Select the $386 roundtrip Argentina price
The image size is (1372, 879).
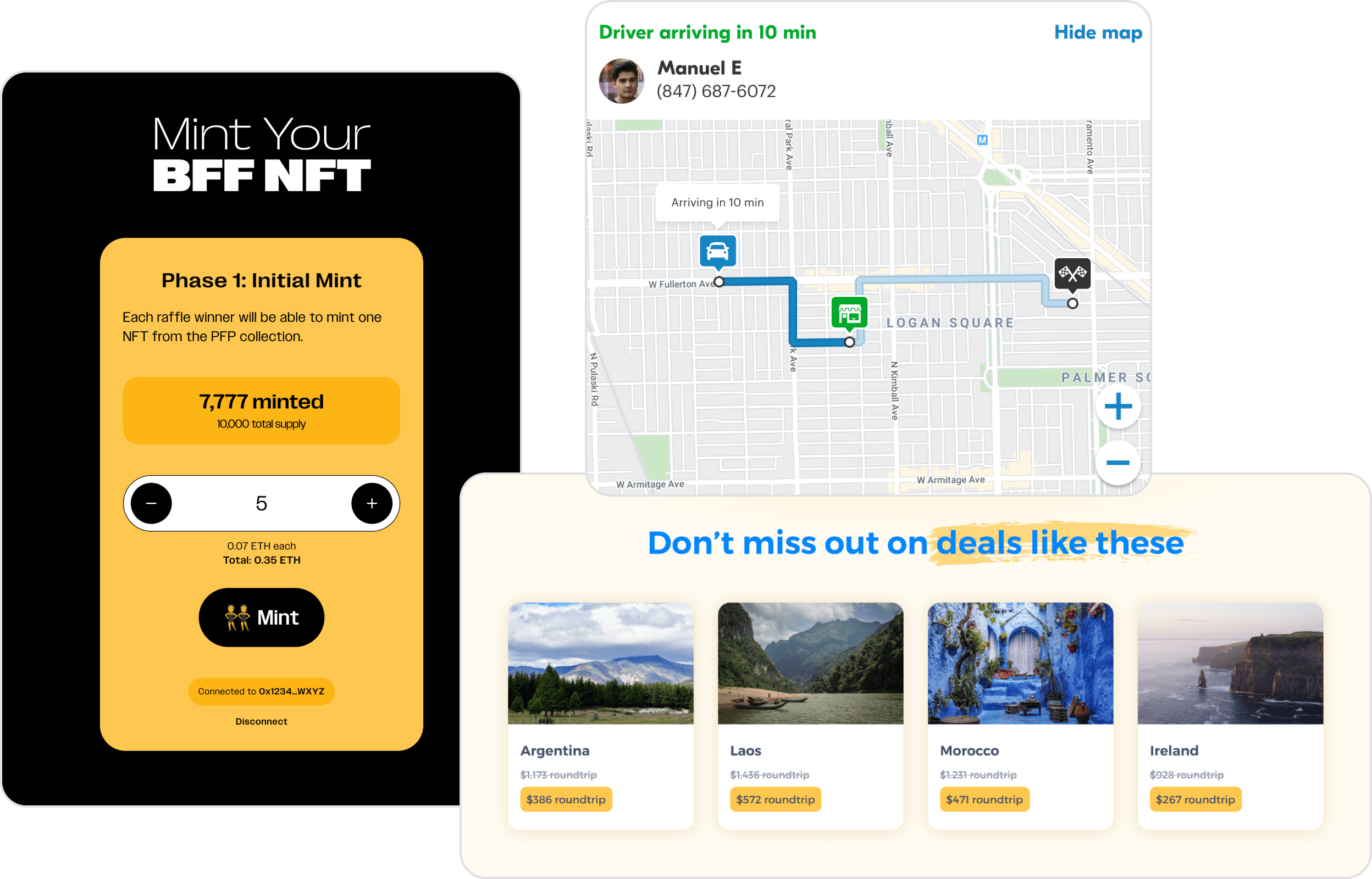point(566,800)
